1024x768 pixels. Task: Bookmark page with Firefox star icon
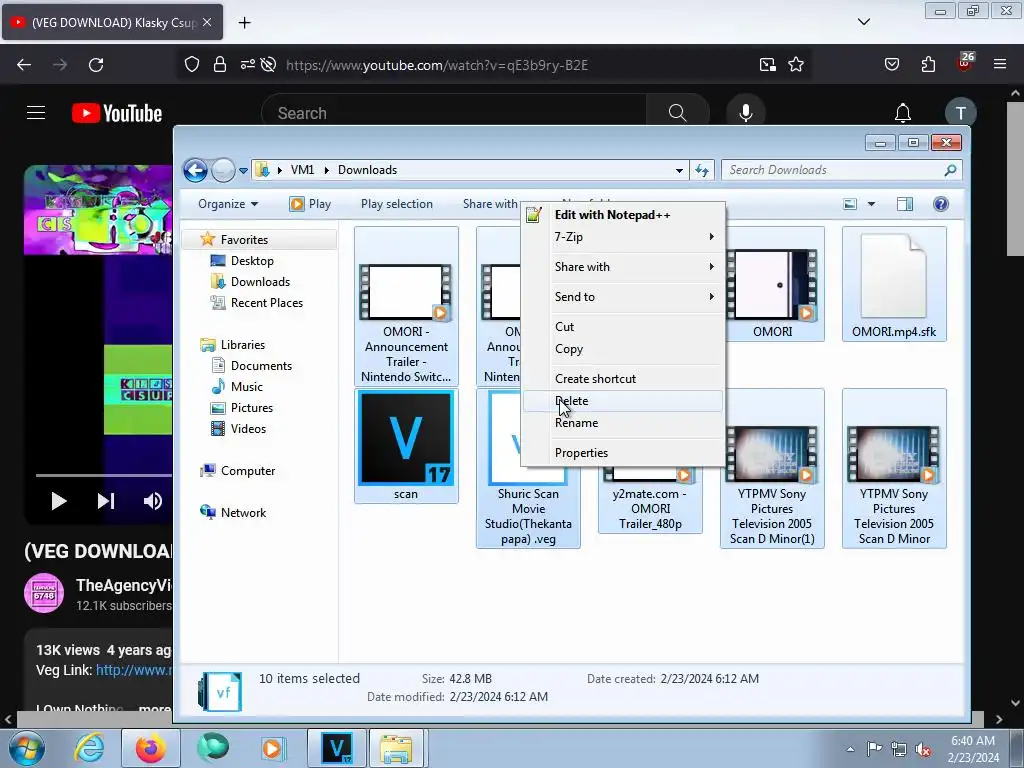tap(795, 65)
